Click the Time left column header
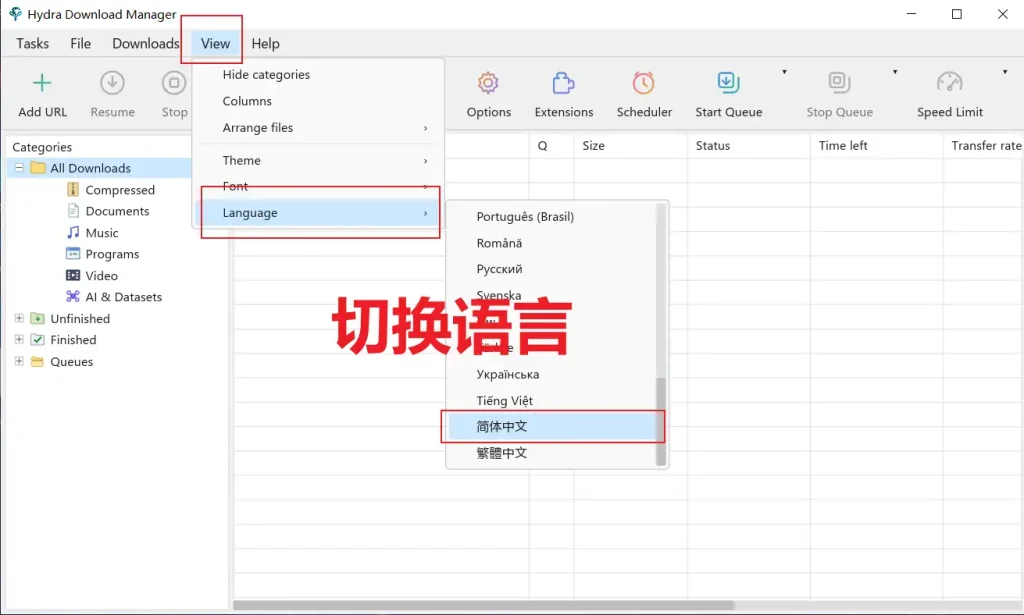The height and width of the screenshot is (615, 1024). point(876,146)
